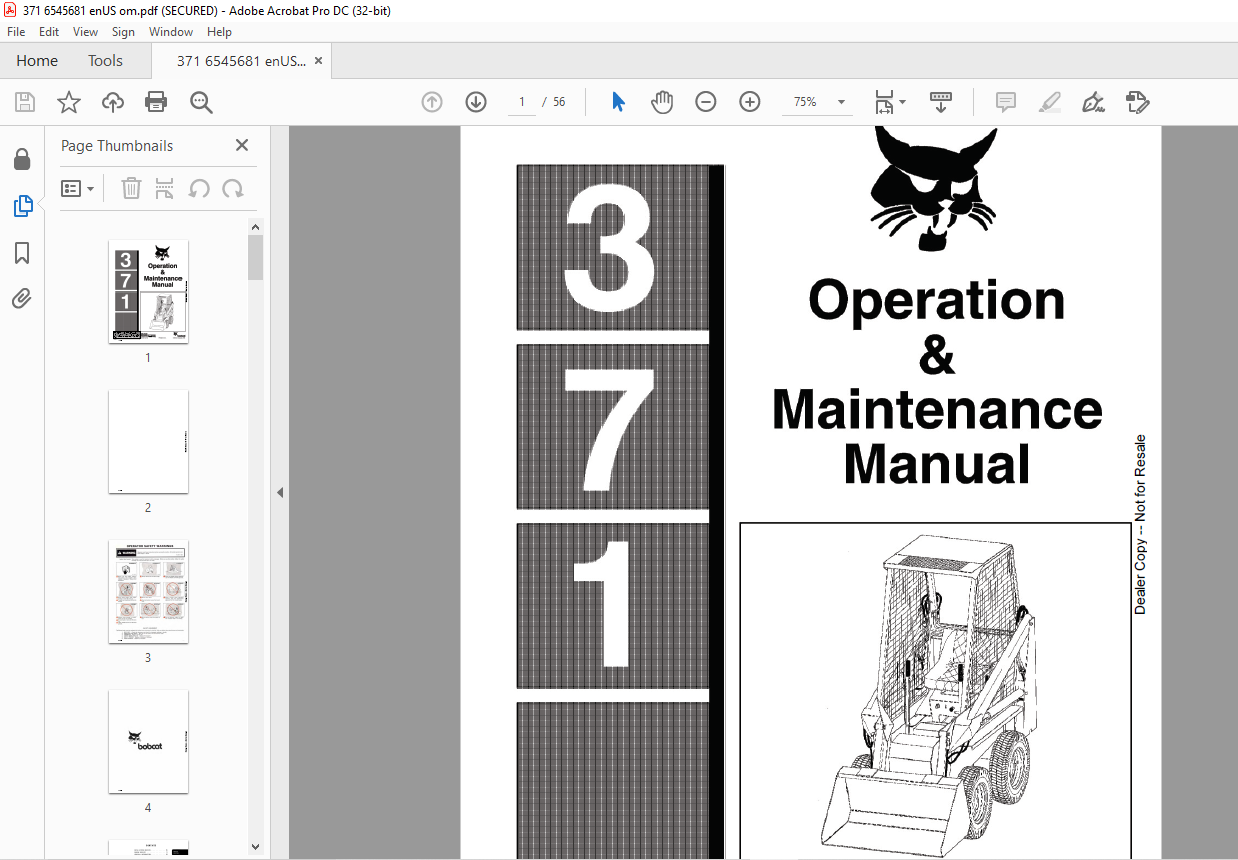Open the Find text magnifier tool

(x=201, y=102)
